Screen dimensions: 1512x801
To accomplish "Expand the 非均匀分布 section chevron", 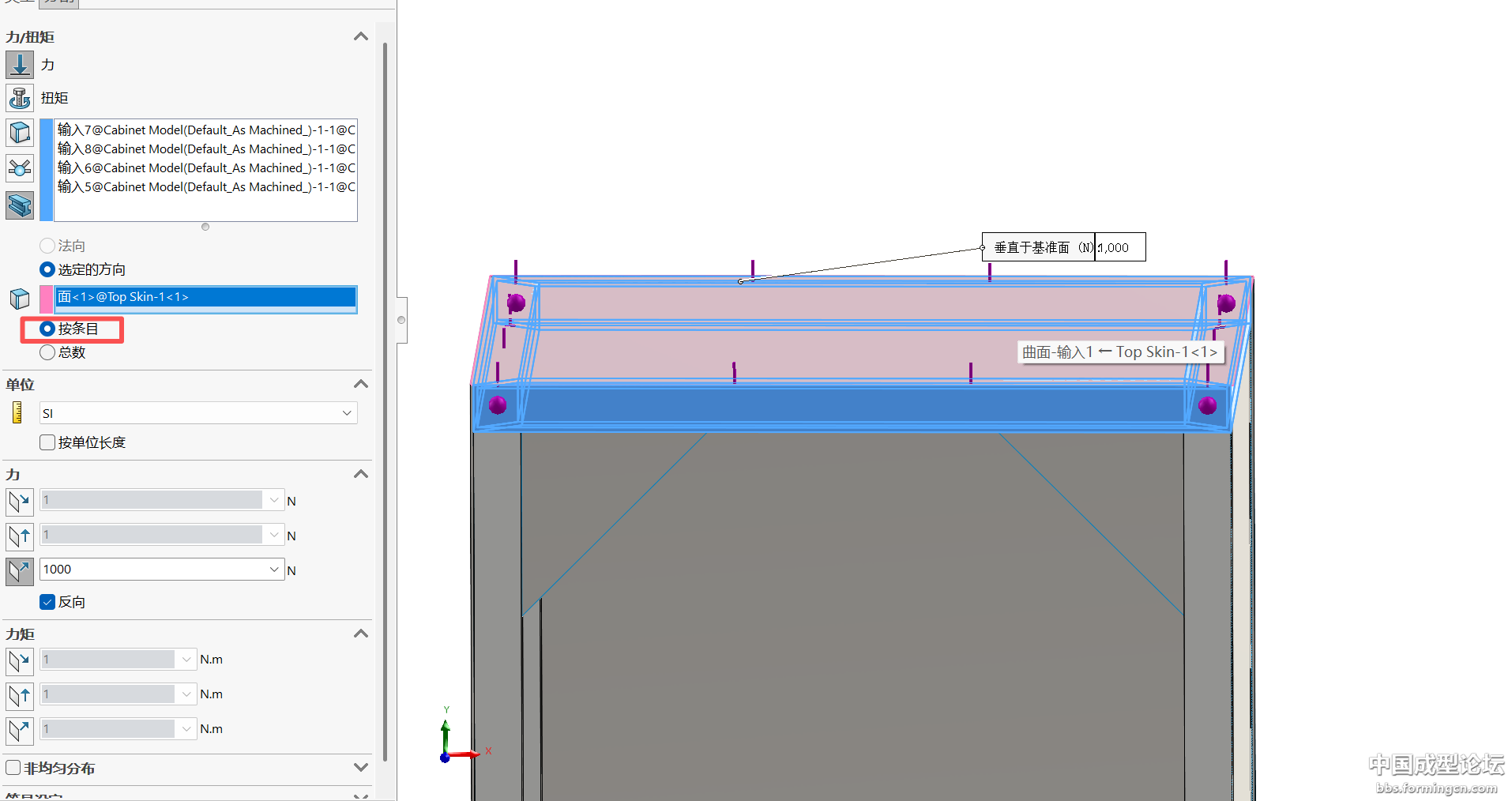I will pos(361,767).
